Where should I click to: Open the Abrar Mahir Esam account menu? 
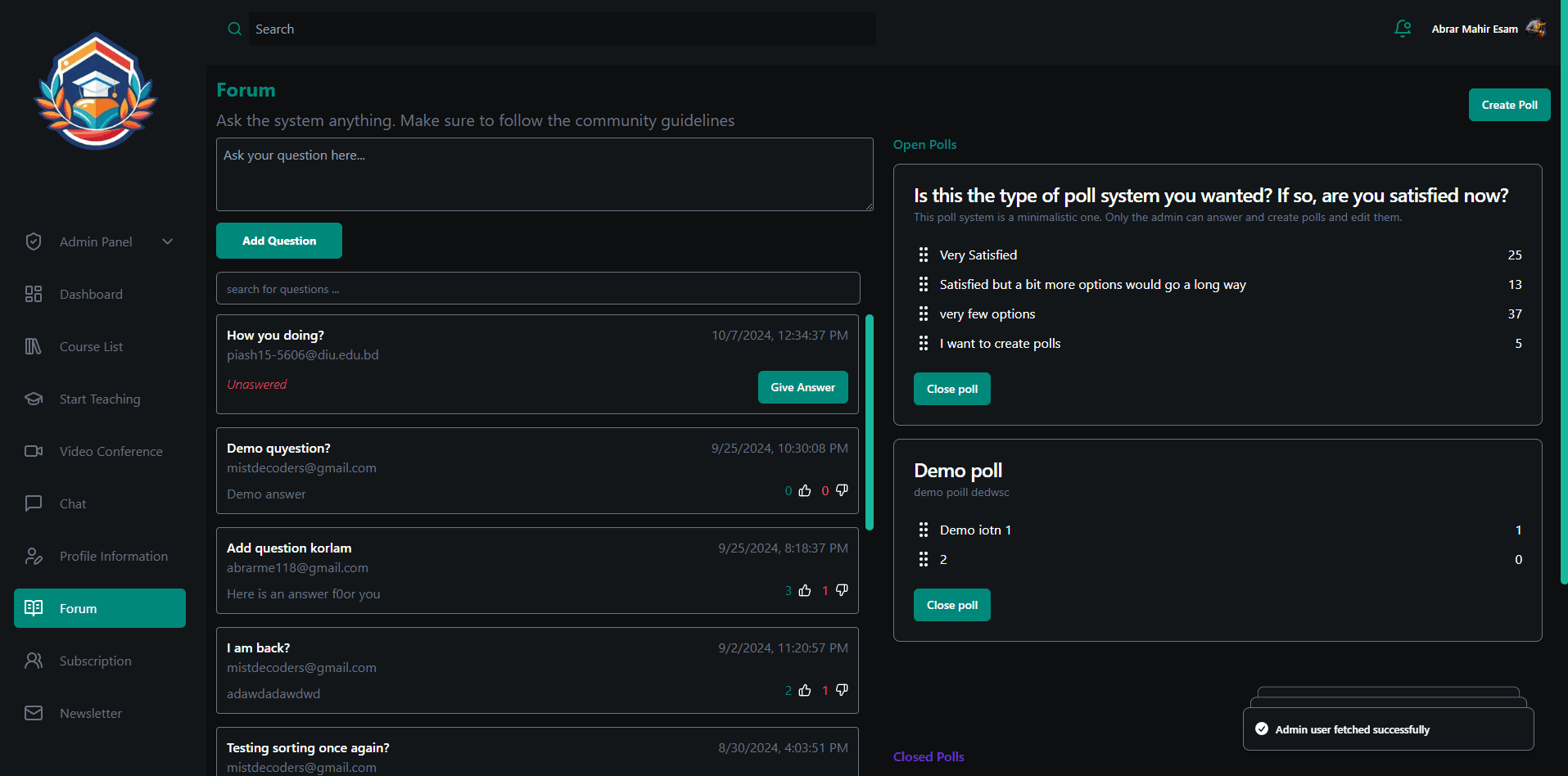pyautogui.click(x=1474, y=29)
